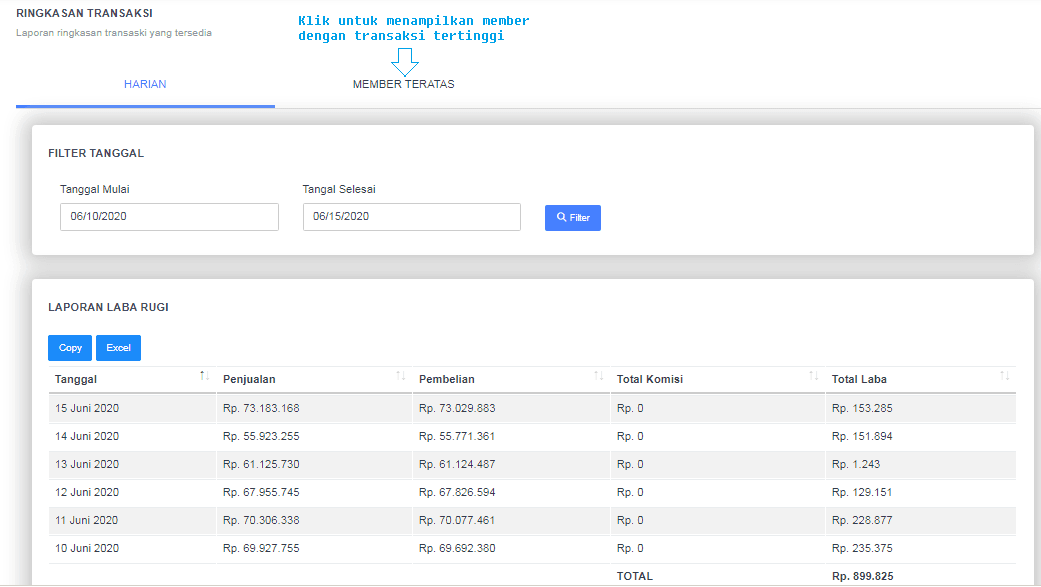The width and height of the screenshot is (1041, 587).
Task: Toggle sort arrows on Pembelian column
Action: pos(598,376)
